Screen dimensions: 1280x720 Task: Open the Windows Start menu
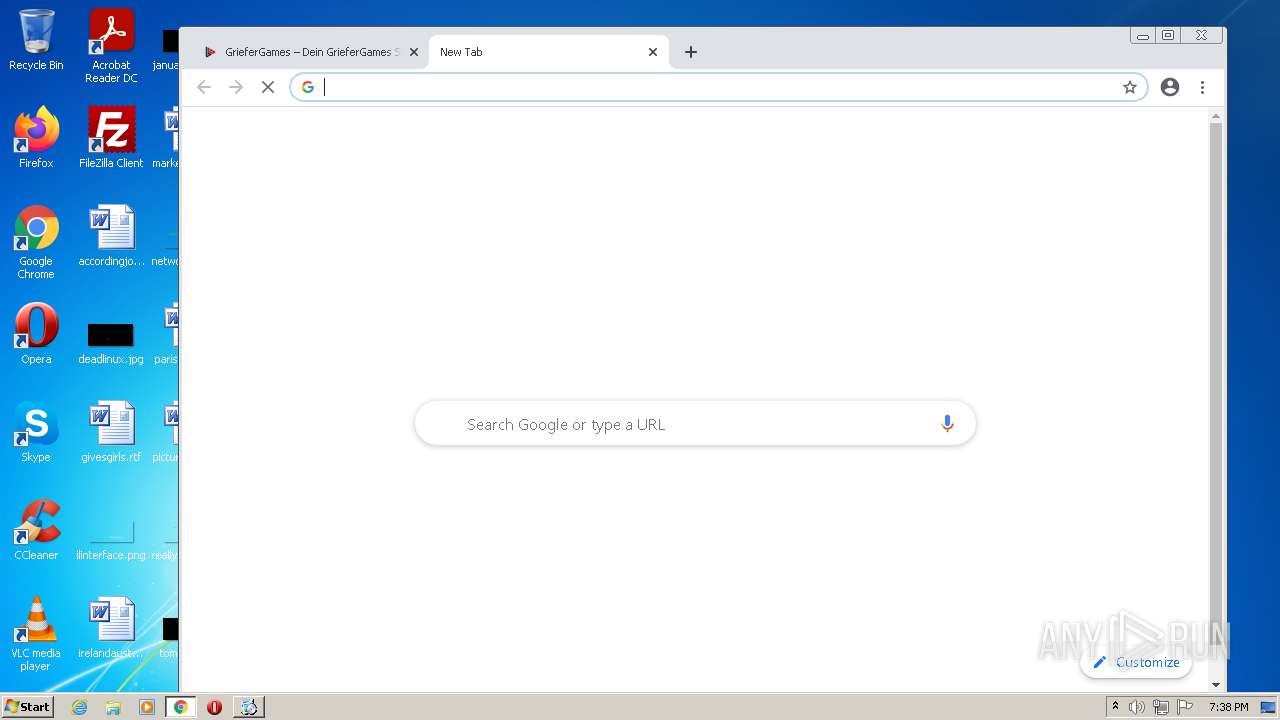coord(27,706)
